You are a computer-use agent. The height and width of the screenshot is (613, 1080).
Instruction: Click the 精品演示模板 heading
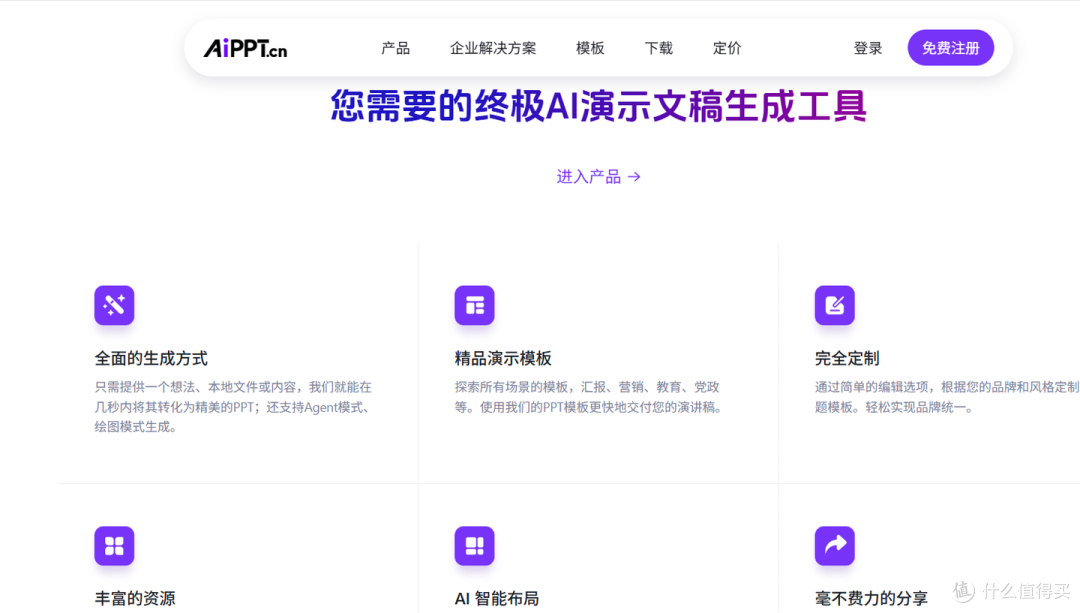click(x=503, y=358)
